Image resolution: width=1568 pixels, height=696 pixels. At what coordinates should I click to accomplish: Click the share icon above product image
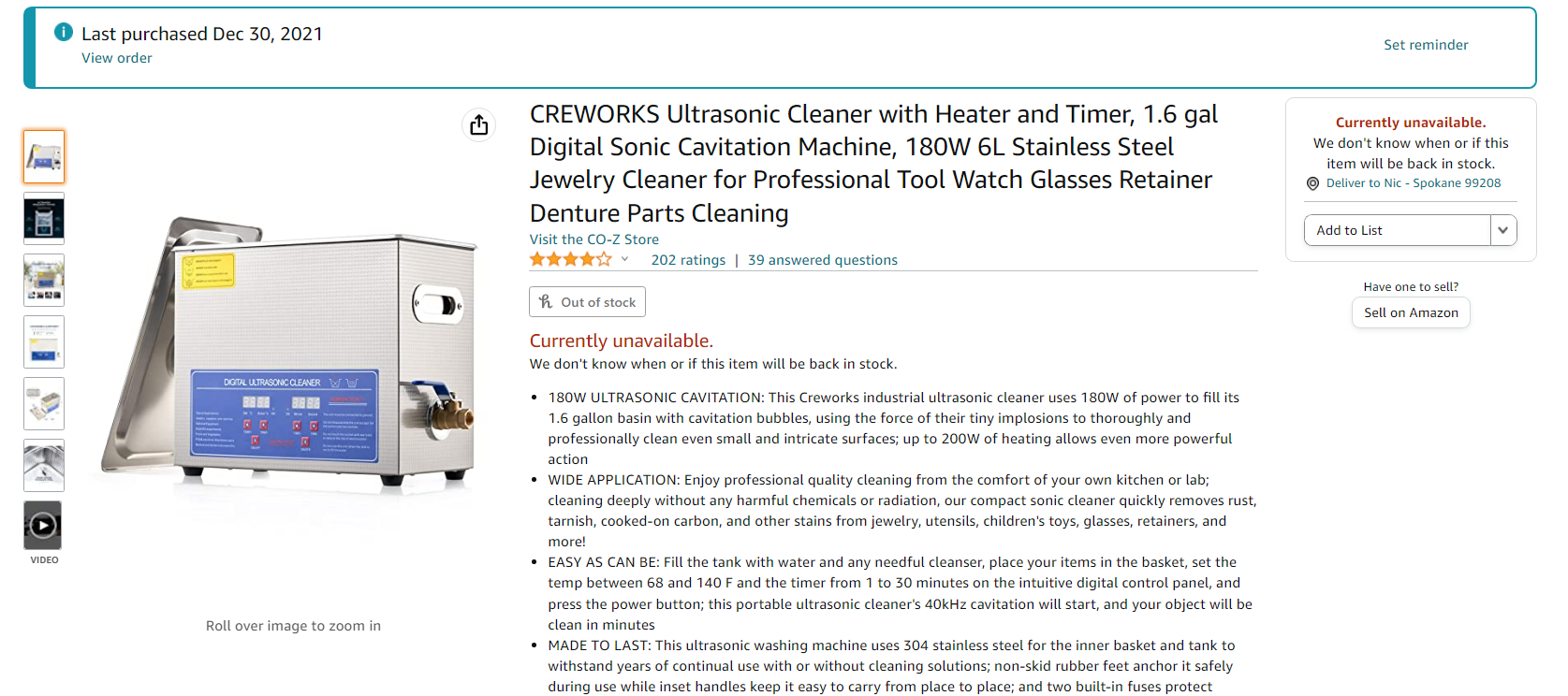[479, 124]
